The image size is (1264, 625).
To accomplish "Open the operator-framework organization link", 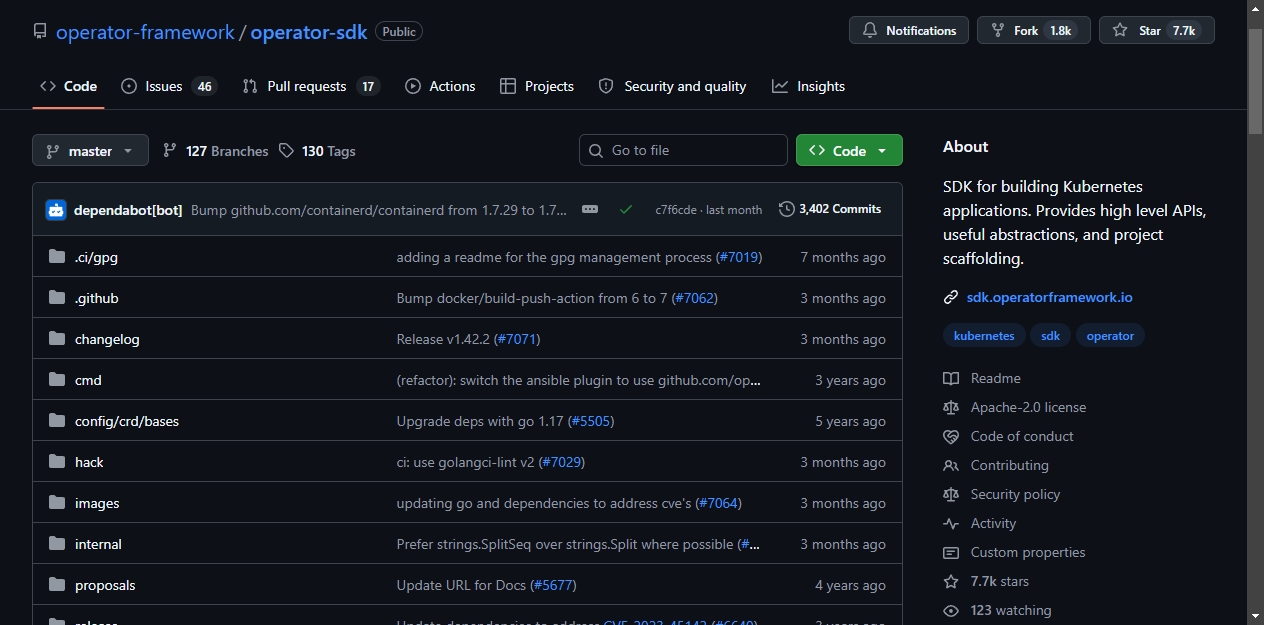I will pos(145,31).
